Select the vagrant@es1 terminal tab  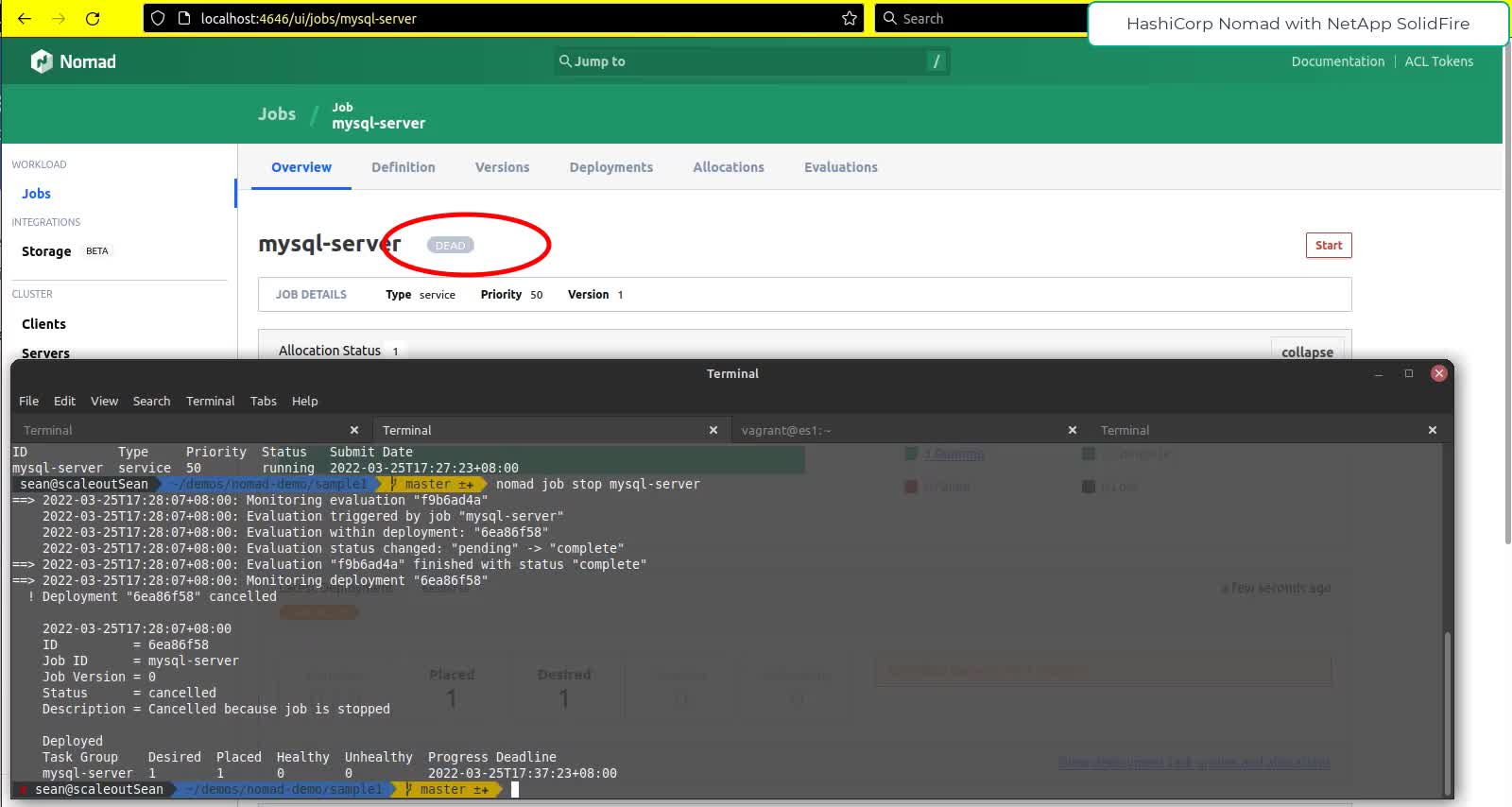(x=909, y=430)
